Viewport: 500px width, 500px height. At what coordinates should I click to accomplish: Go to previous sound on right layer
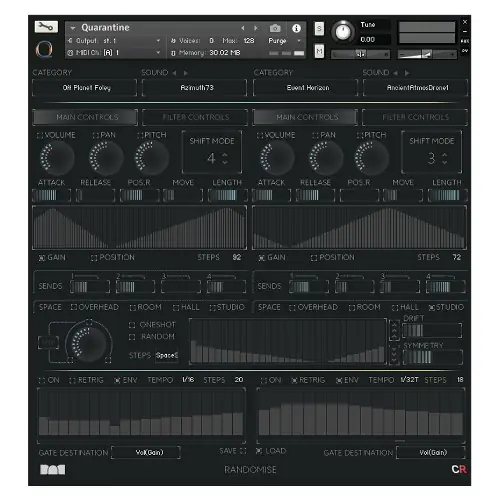[395, 73]
